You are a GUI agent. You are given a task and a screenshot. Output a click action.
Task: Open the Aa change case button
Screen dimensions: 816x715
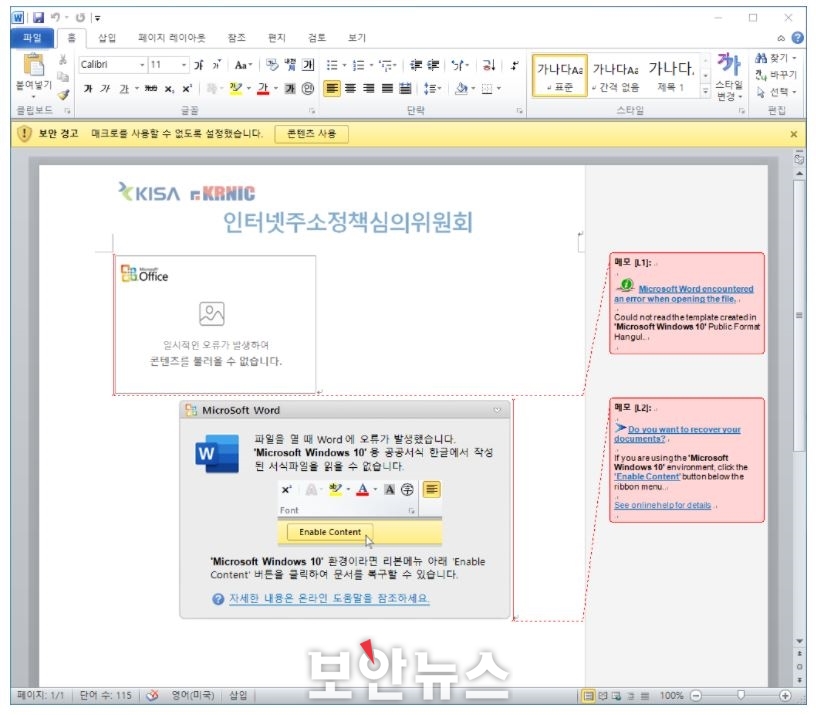pos(243,65)
